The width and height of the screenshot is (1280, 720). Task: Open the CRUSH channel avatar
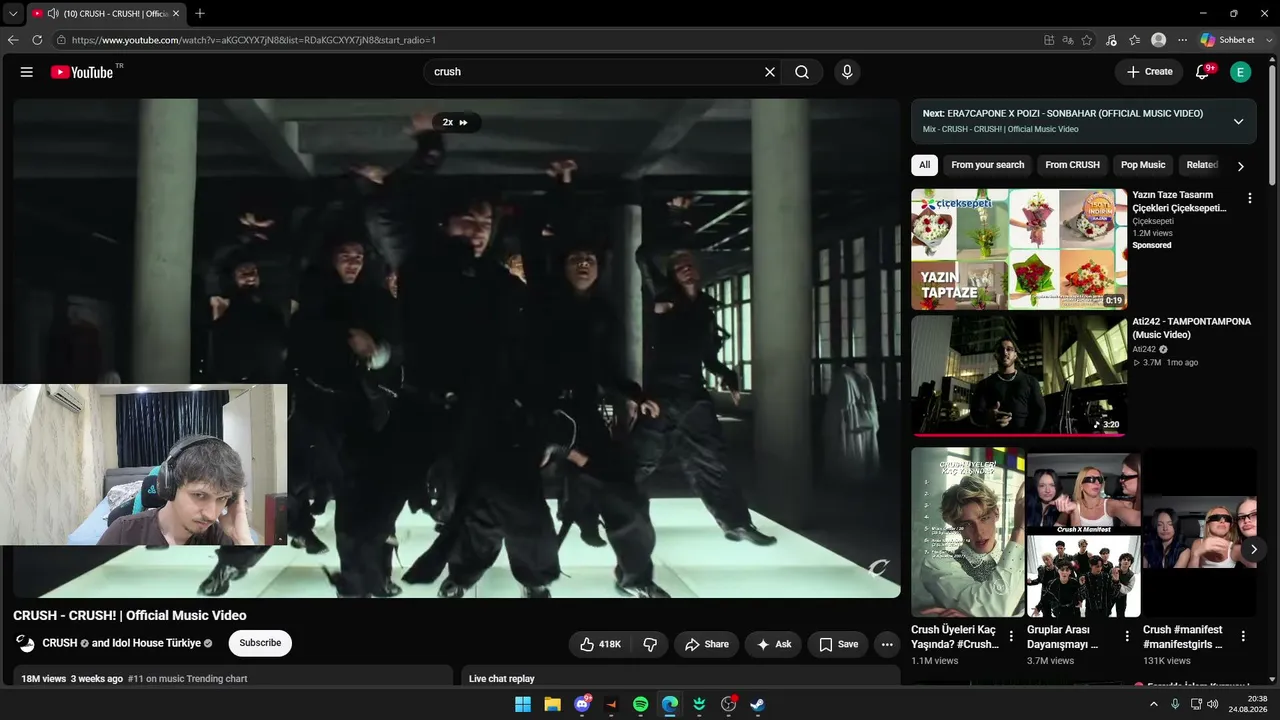[x=25, y=643]
